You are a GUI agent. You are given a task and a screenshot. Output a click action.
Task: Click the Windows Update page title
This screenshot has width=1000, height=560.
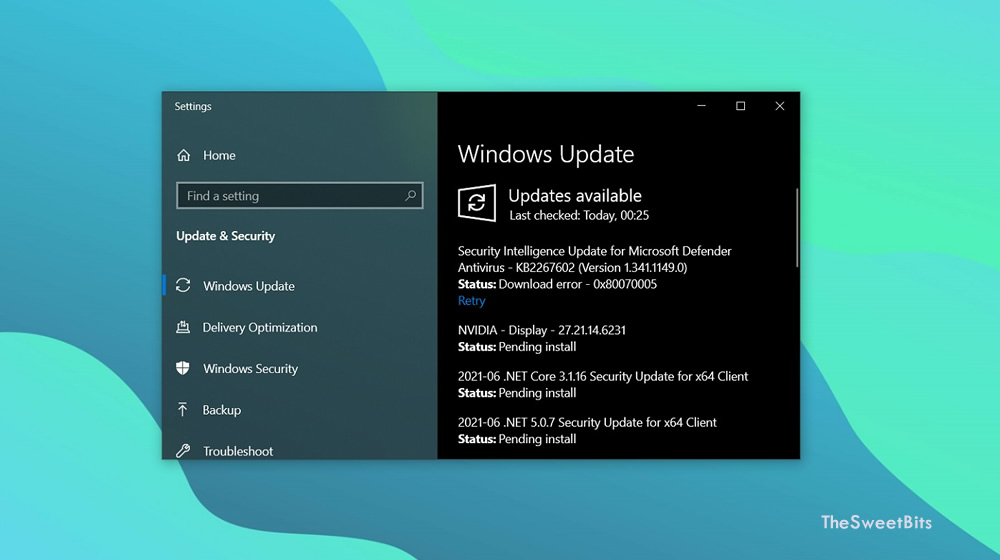click(x=546, y=154)
